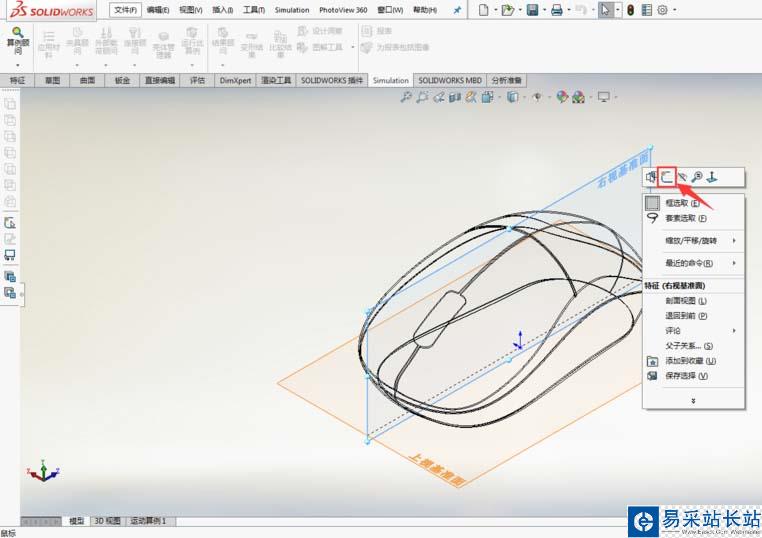Click the Zoom to Fit icon
762x538 pixels.
pos(406,97)
